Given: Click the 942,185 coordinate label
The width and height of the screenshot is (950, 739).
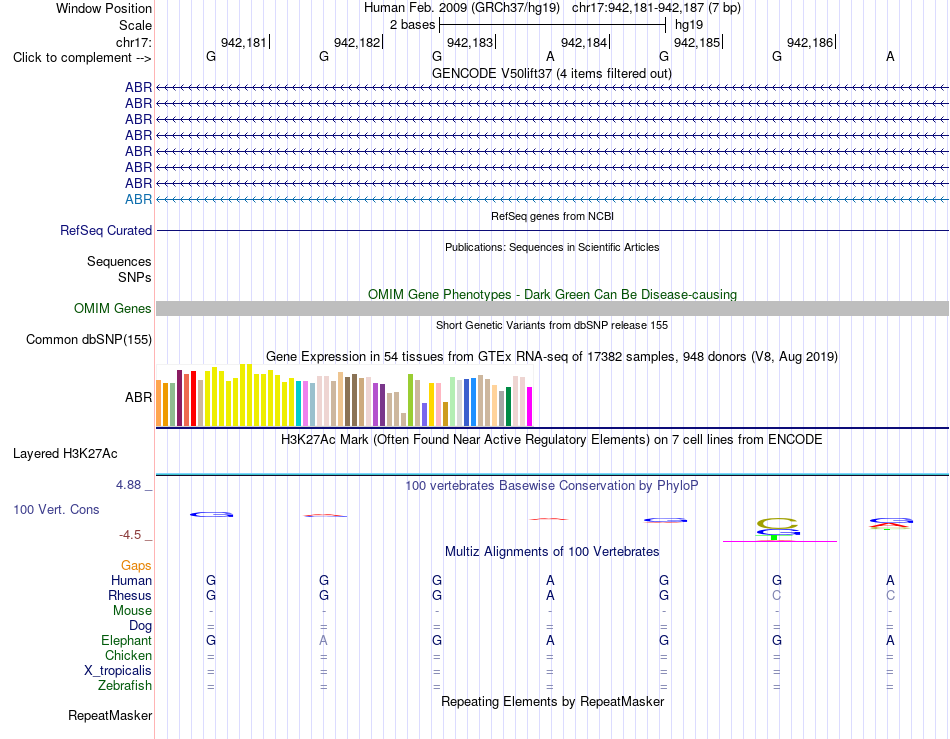Looking at the screenshot, I should 697,42.
